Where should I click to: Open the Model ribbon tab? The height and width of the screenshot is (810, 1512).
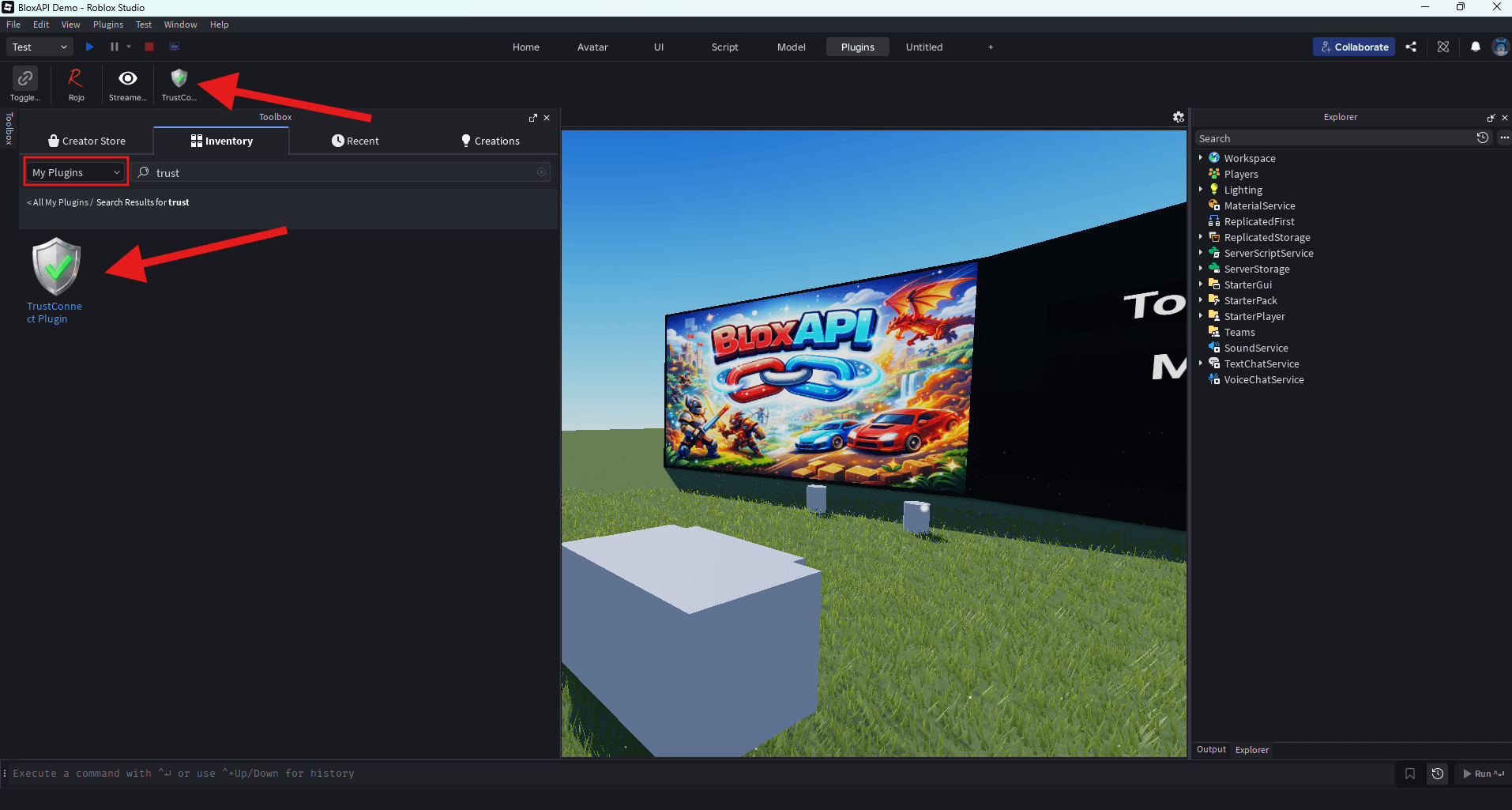pyautogui.click(x=791, y=47)
